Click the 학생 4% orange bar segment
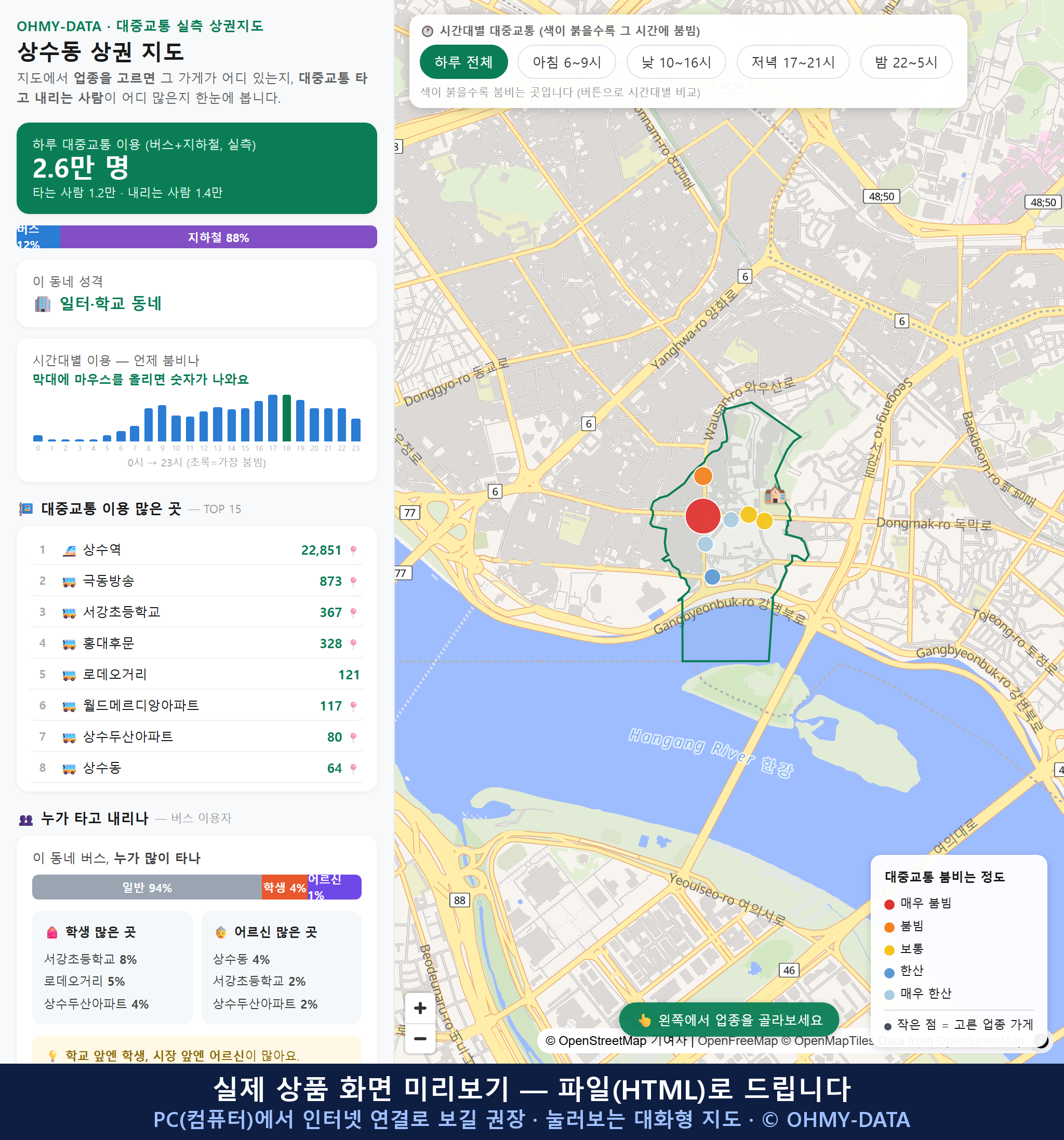1064x1140 pixels. (285, 887)
